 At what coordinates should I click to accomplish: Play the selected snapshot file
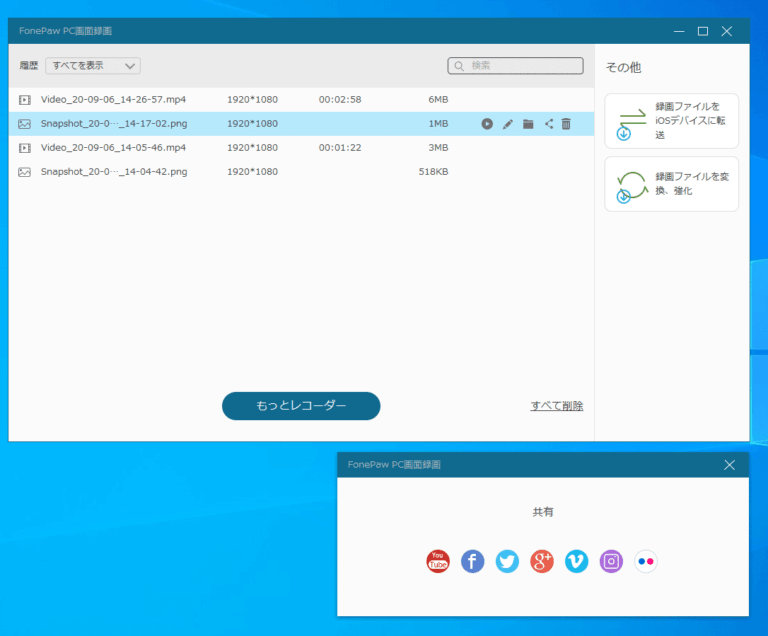tap(487, 124)
